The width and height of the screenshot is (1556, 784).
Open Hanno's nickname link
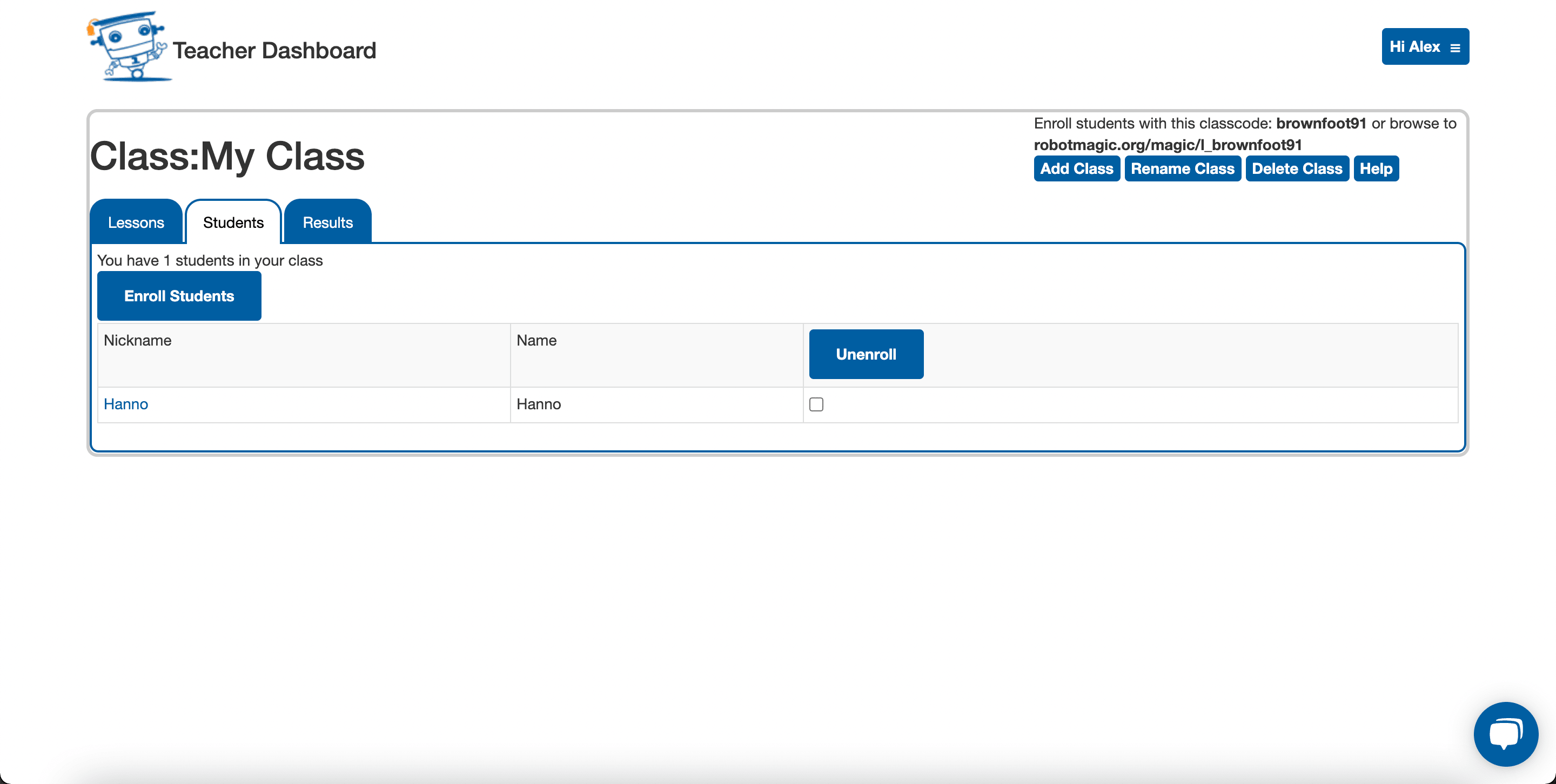(x=126, y=404)
